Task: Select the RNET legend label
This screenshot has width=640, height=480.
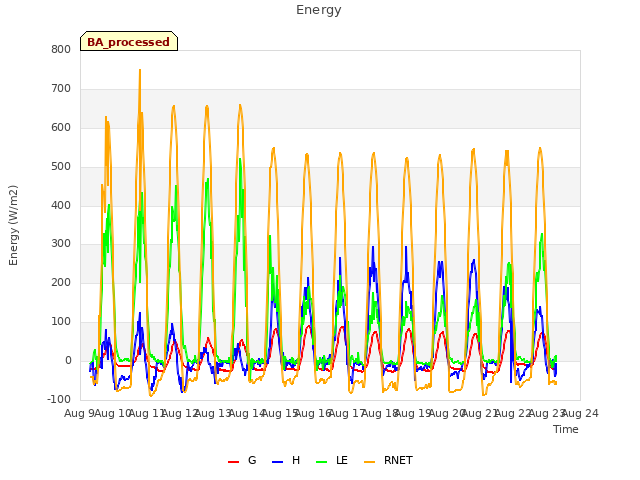Action: pyautogui.click(x=398, y=460)
